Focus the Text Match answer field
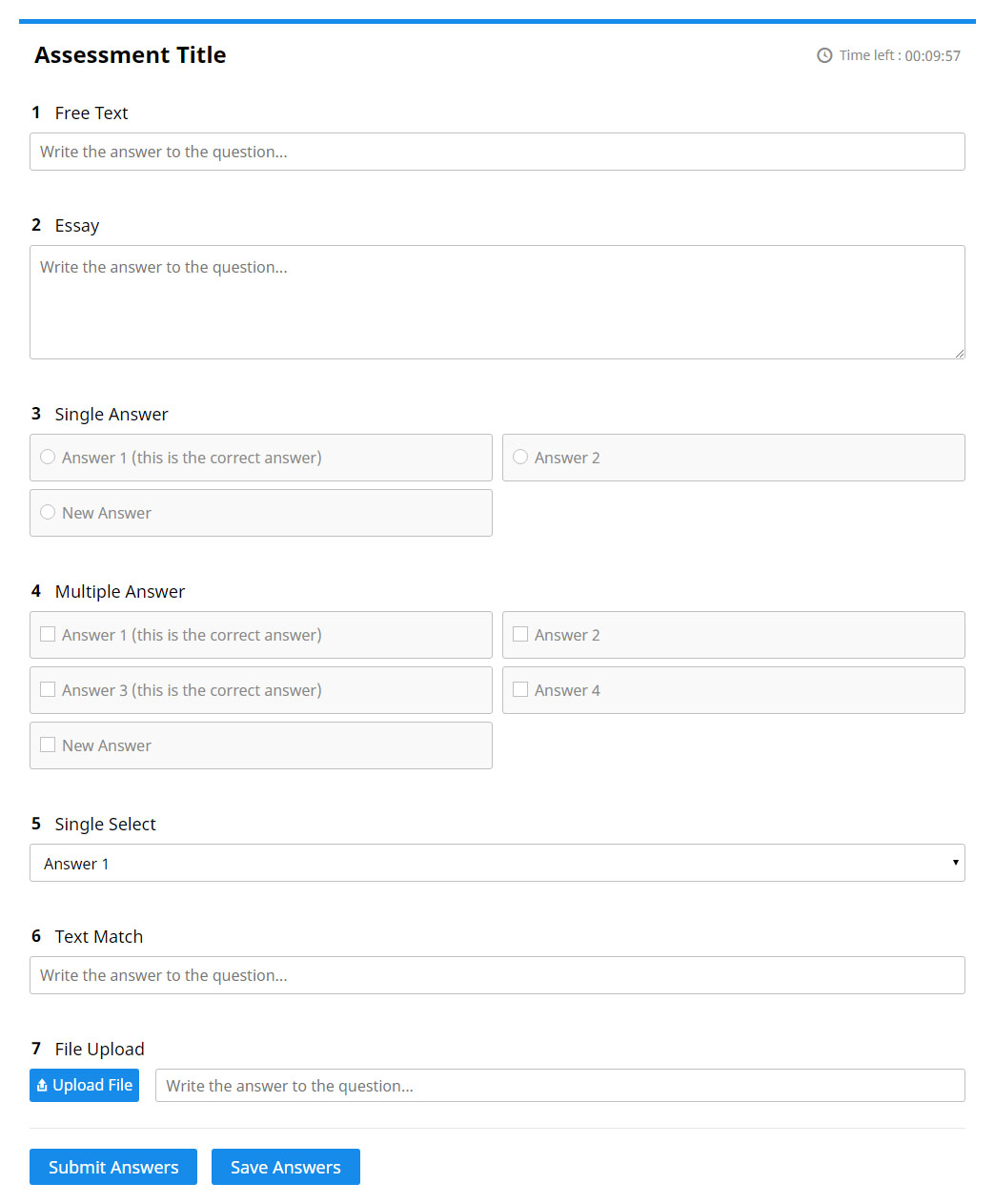 pyautogui.click(x=497, y=976)
